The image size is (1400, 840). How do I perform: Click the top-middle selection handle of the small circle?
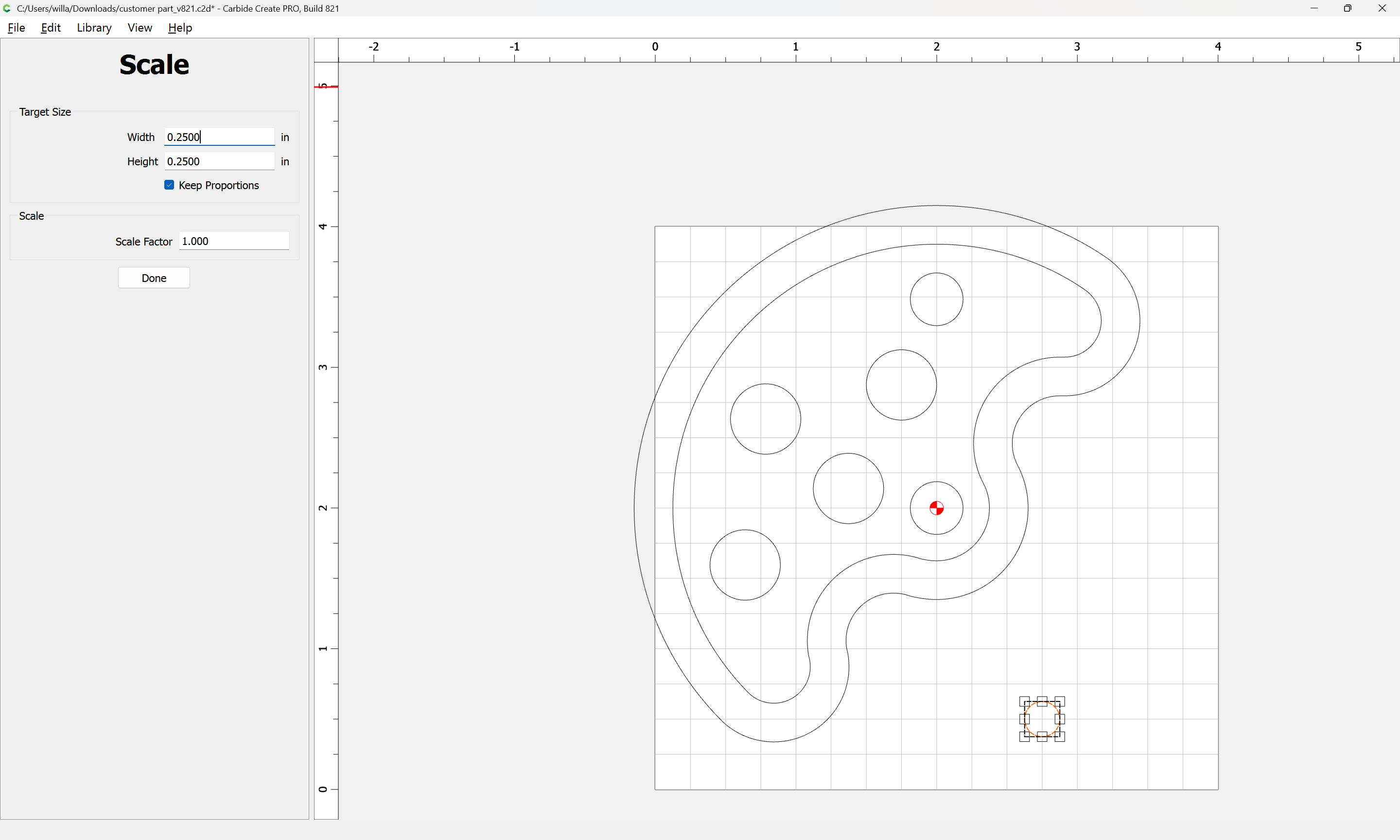point(1042,701)
